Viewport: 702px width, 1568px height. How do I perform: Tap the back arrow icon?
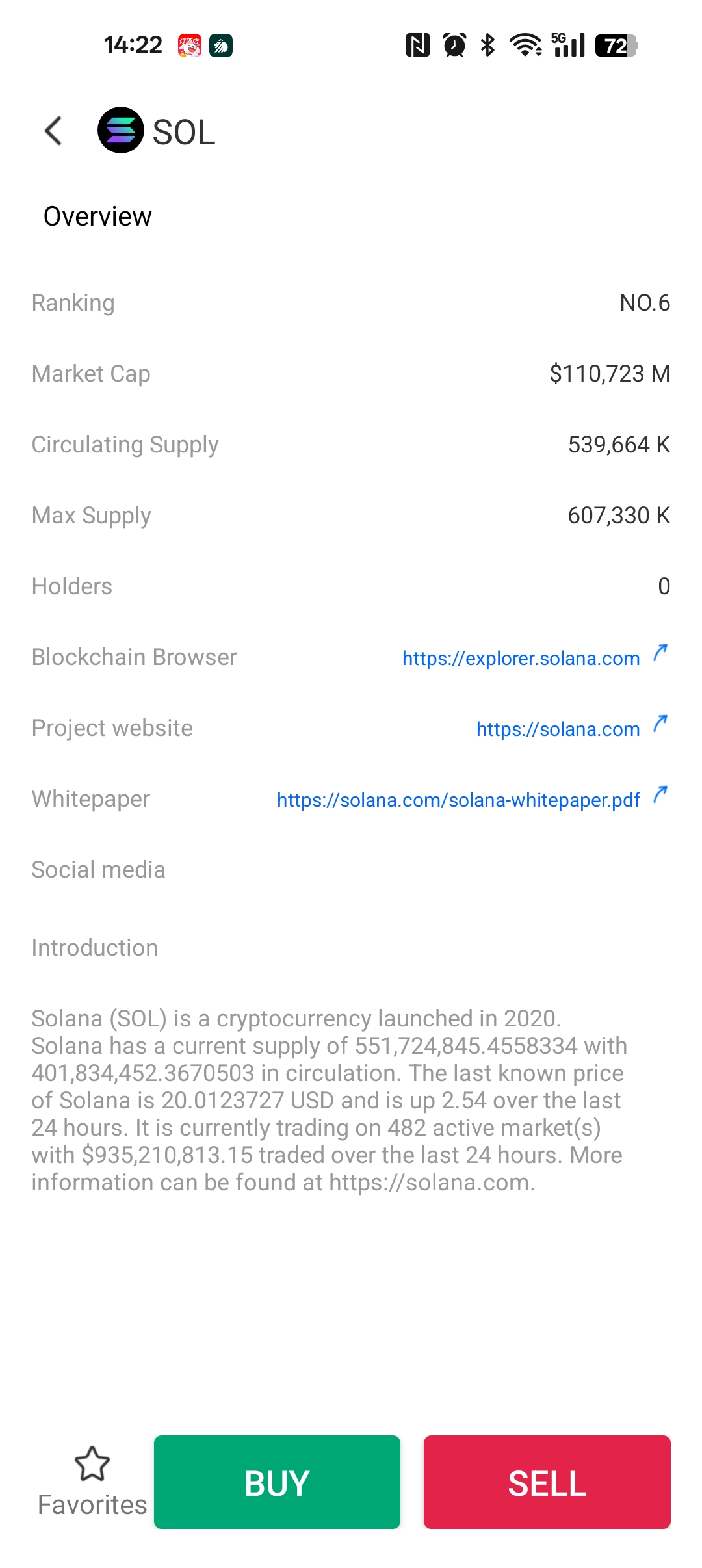coord(53,131)
